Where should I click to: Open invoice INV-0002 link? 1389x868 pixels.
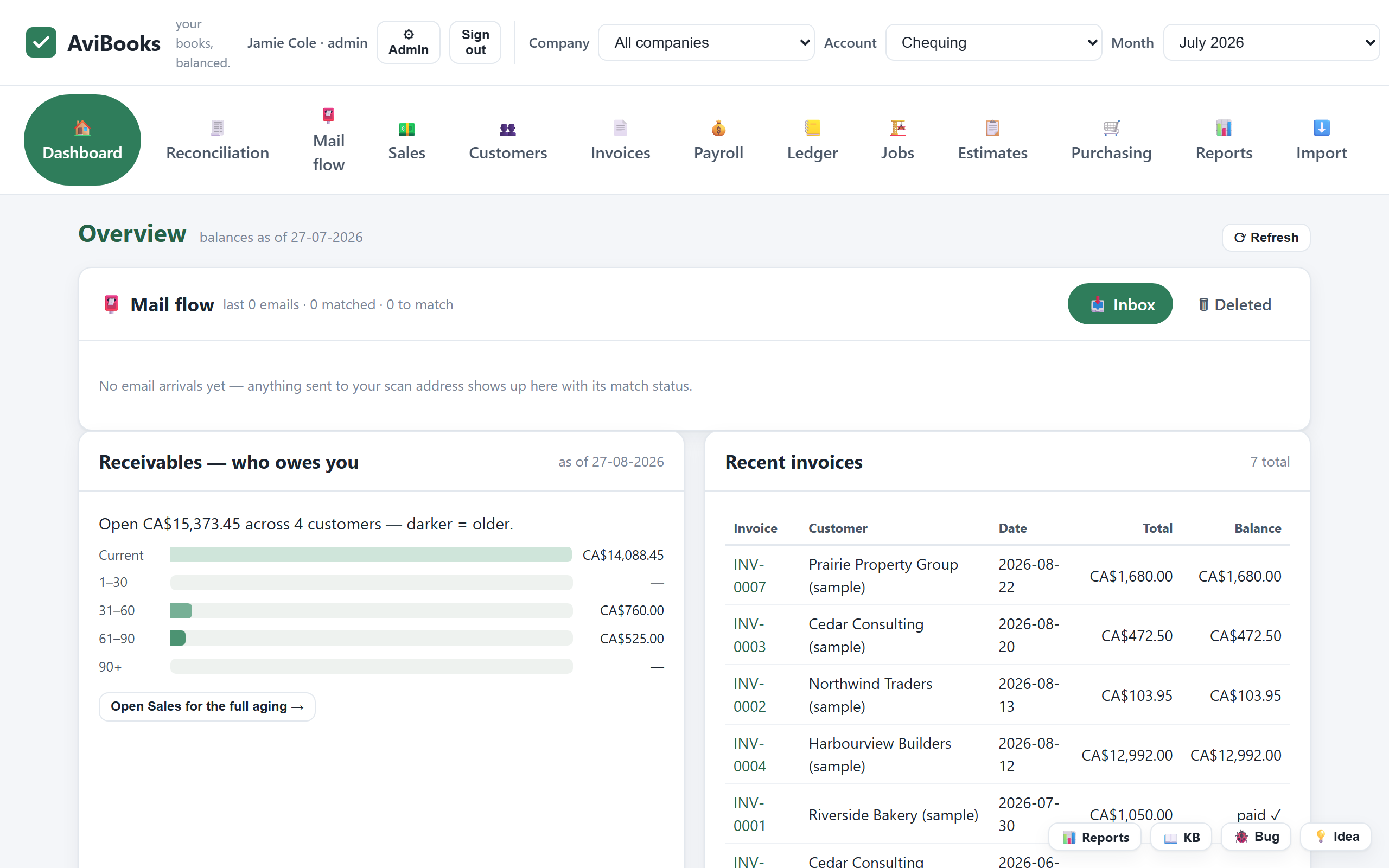click(749, 695)
